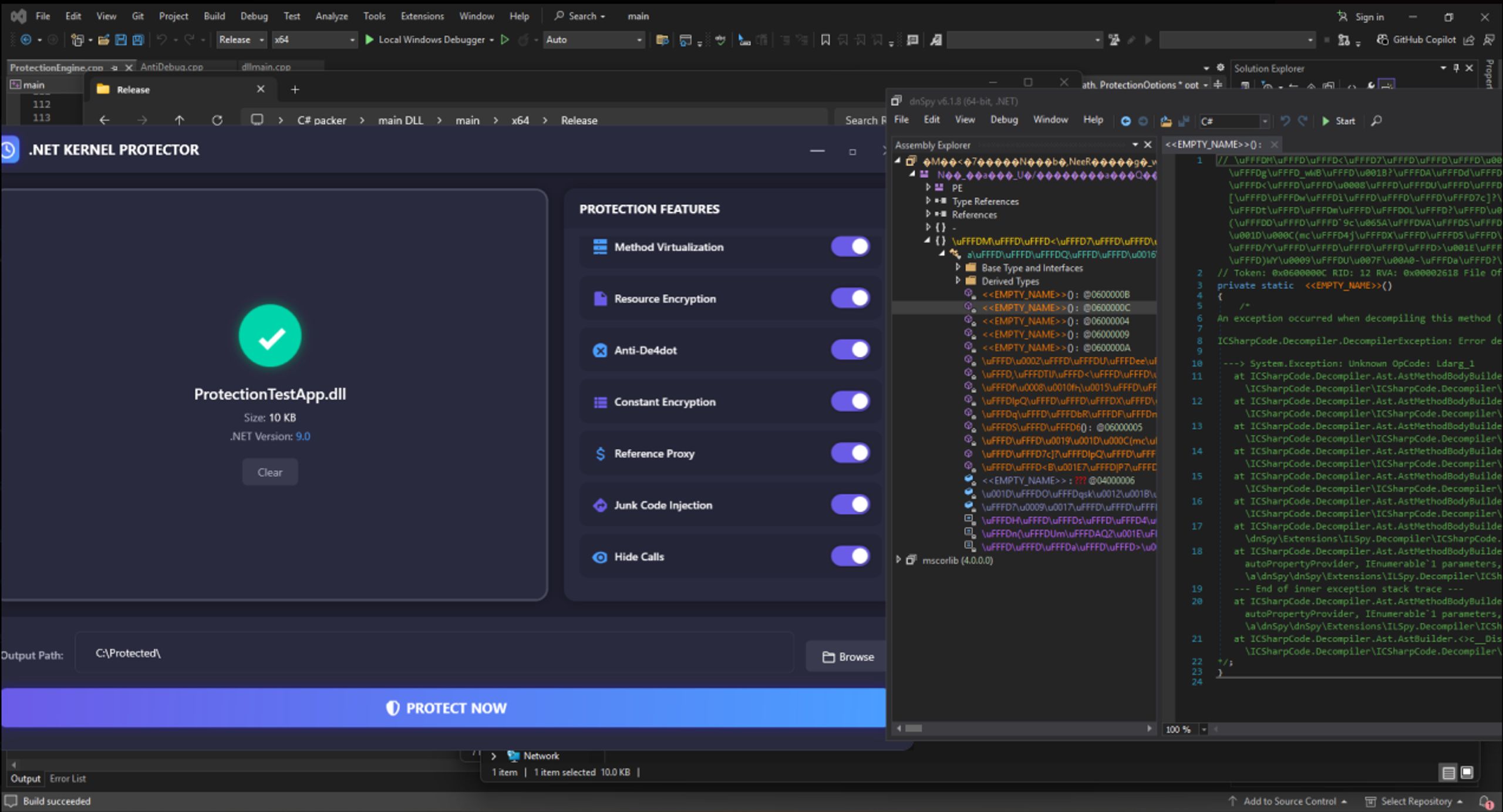Click the Method Virtualization feature icon

[x=599, y=247]
